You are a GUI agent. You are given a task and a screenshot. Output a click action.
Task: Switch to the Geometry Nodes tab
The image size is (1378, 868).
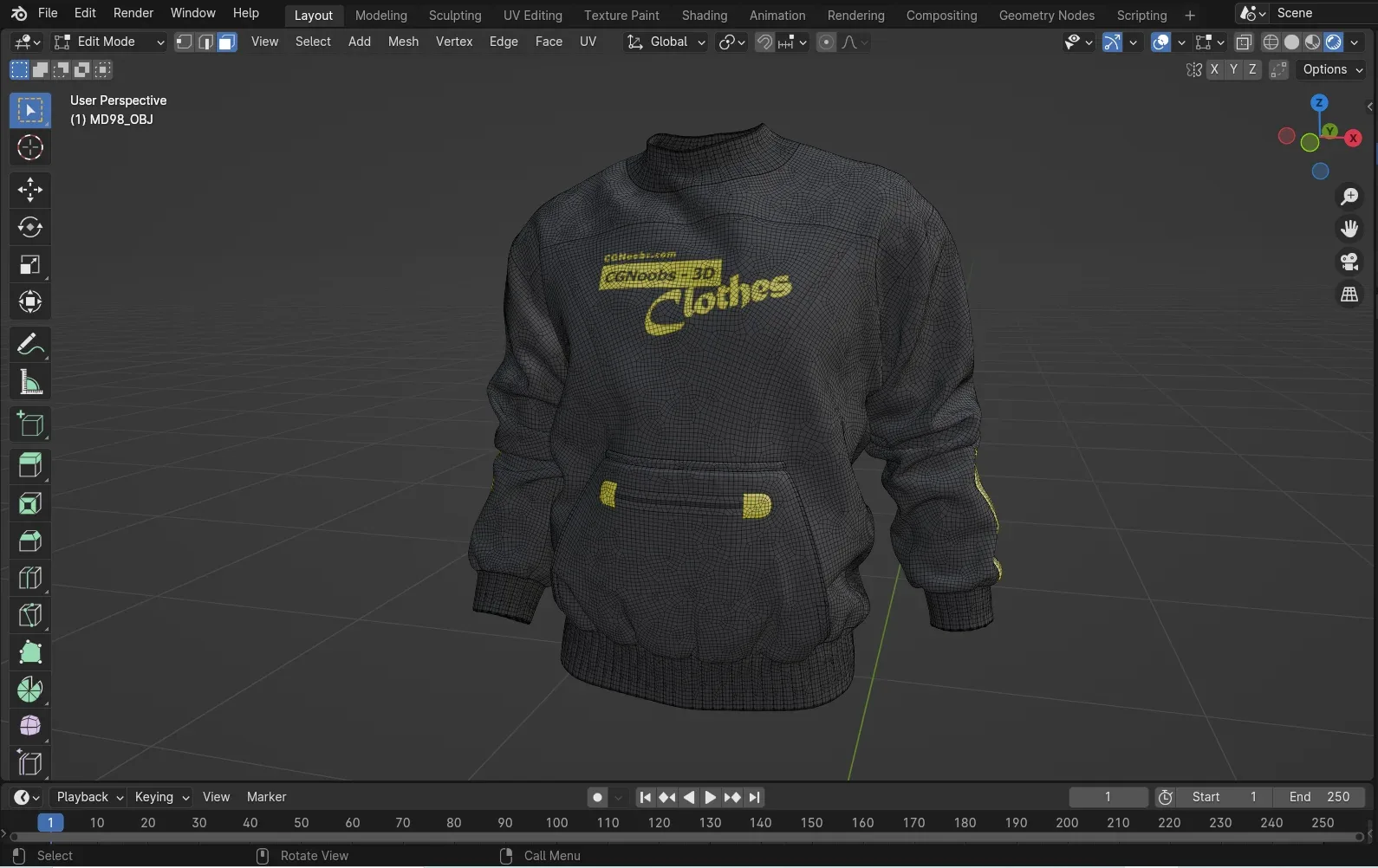[x=1046, y=15]
